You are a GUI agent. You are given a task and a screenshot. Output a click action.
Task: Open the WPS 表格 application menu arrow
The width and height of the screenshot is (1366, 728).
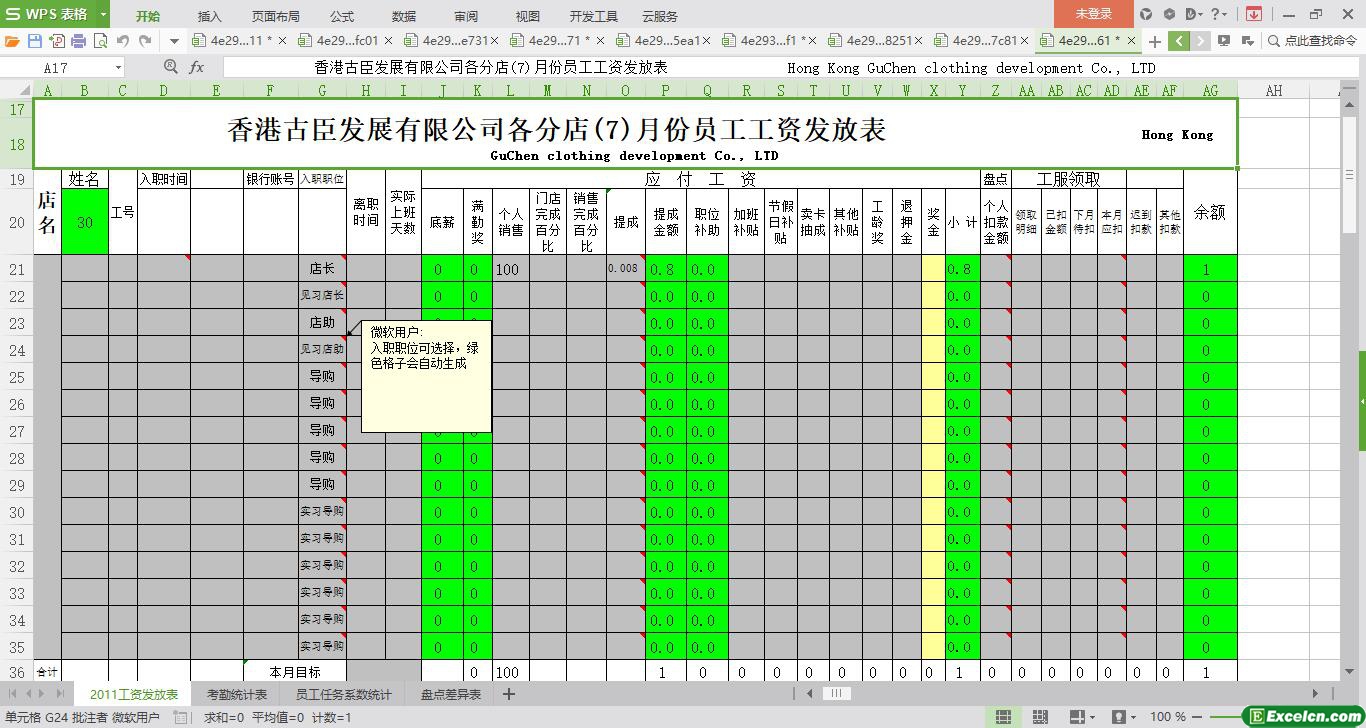pos(103,14)
